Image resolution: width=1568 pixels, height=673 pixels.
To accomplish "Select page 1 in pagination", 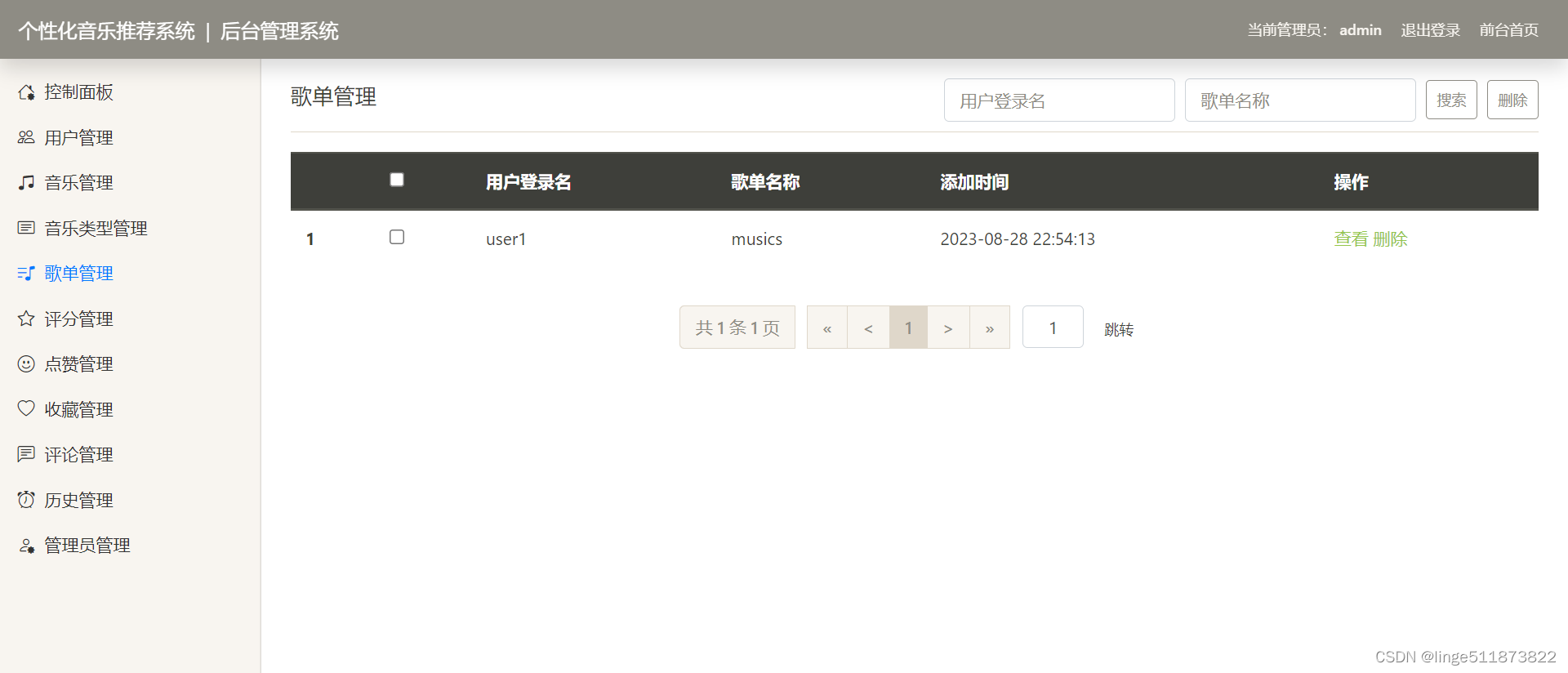I will [x=908, y=328].
